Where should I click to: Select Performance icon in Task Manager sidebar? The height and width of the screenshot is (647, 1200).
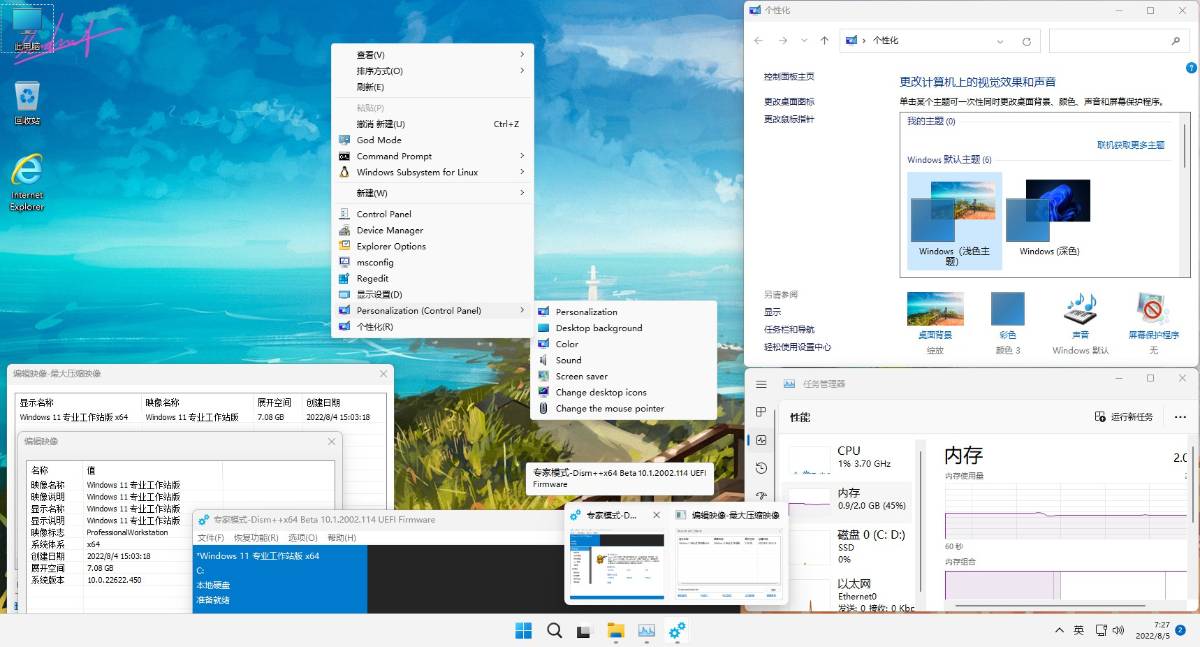pyautogui.click(x=761, y=440)
